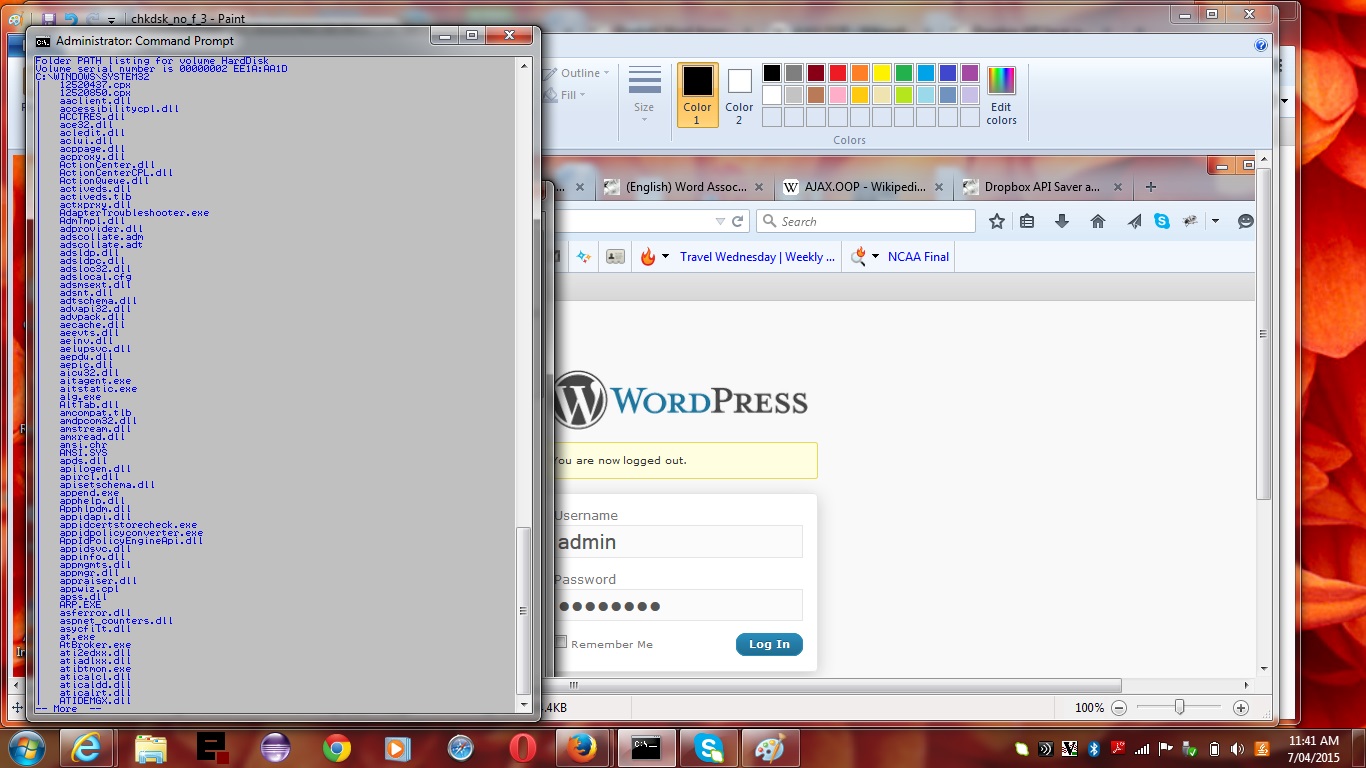Viewport: 1366px width, 768px height.
Task: Click Paint zoom out minus button
Action: click(x=1119, y=707)
